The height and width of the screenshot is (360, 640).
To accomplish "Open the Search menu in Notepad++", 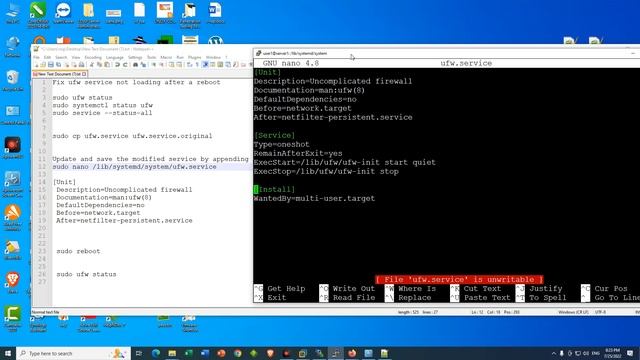I will [x=61, y=58].
